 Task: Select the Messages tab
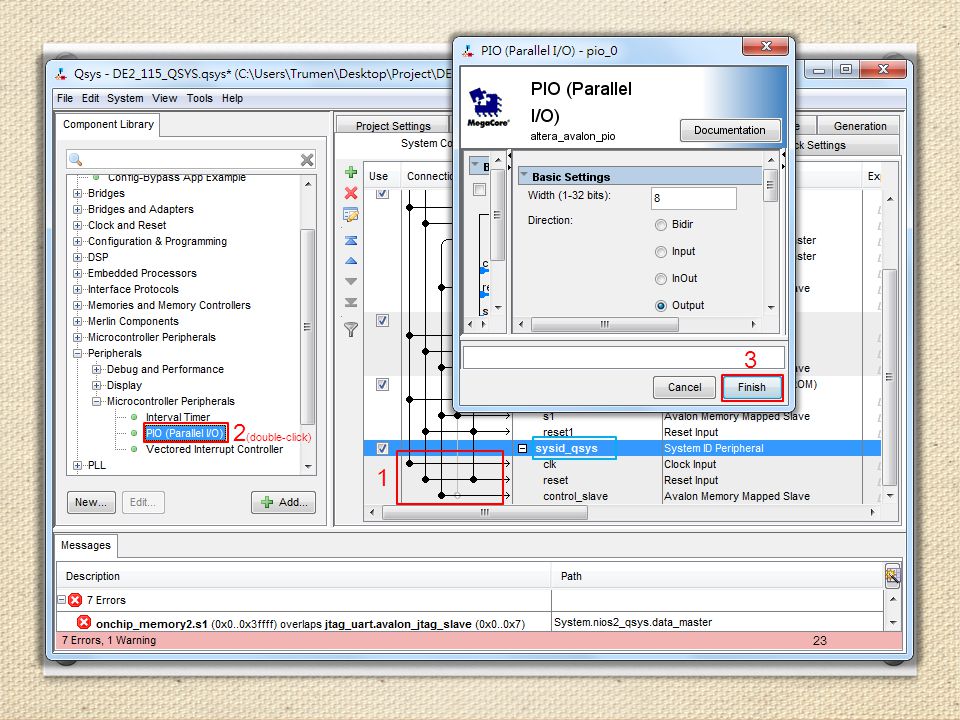[x=86, y=545]
